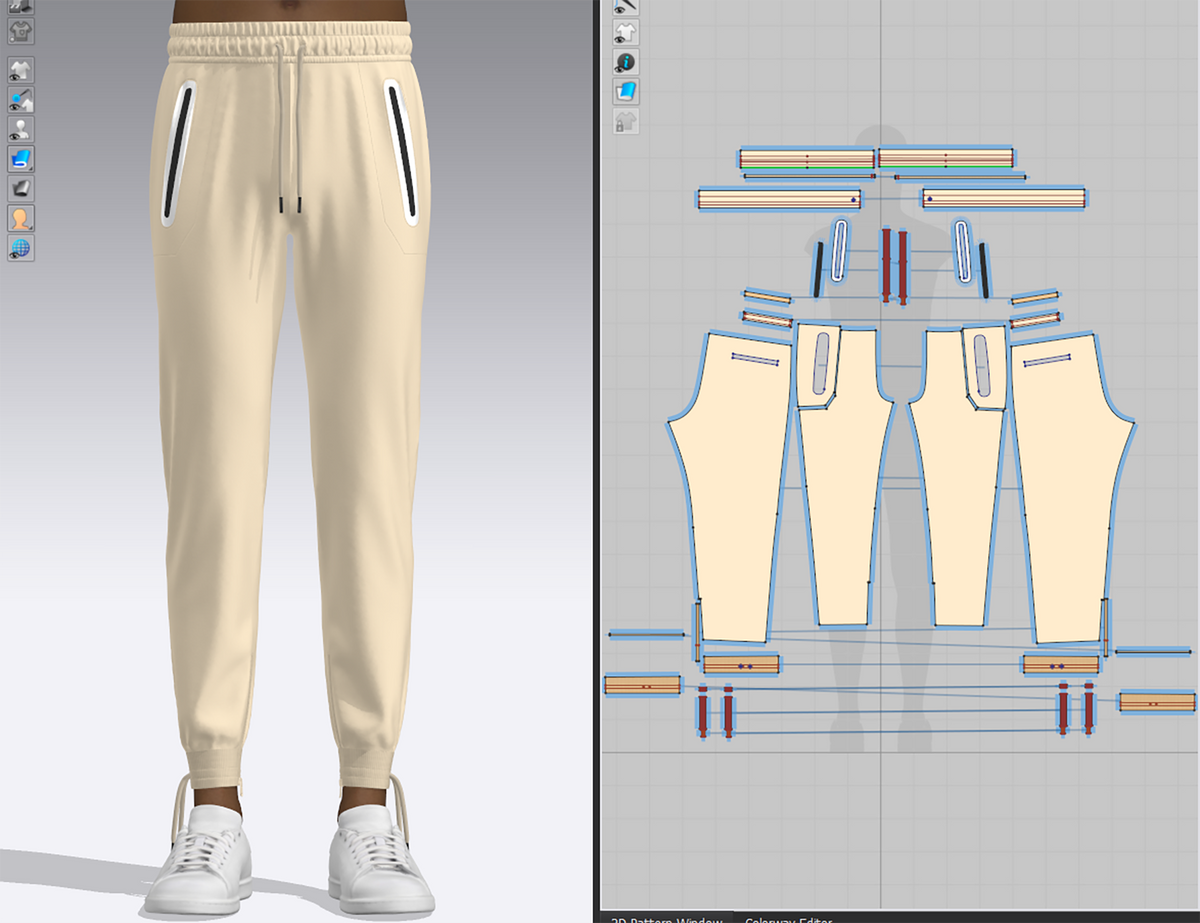The width and height of the screenshot is (1200, 923).
Task: Click the slit detail on the leftmost leg pattern
Action: click(756, 358)
